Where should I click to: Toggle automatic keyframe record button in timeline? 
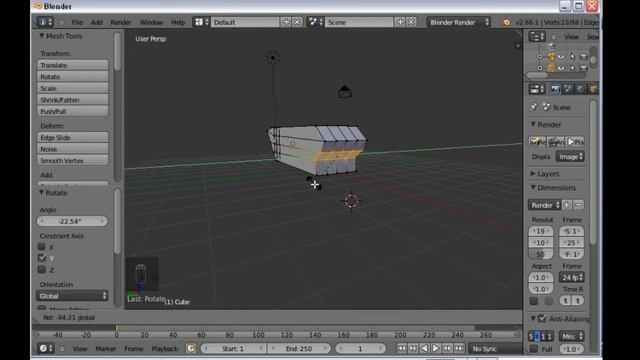point(191,349)
